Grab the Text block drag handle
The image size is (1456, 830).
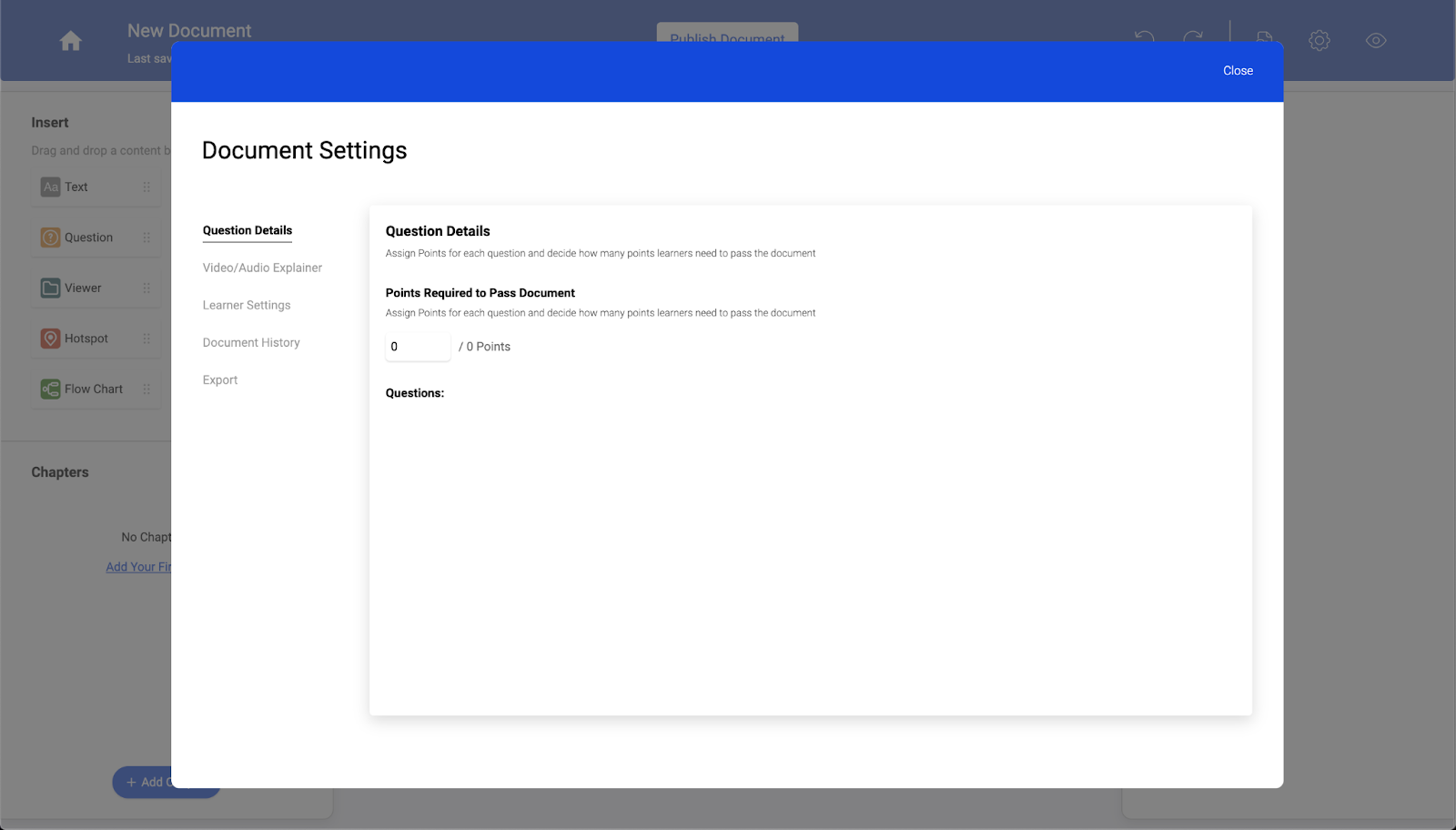(147, 187)
